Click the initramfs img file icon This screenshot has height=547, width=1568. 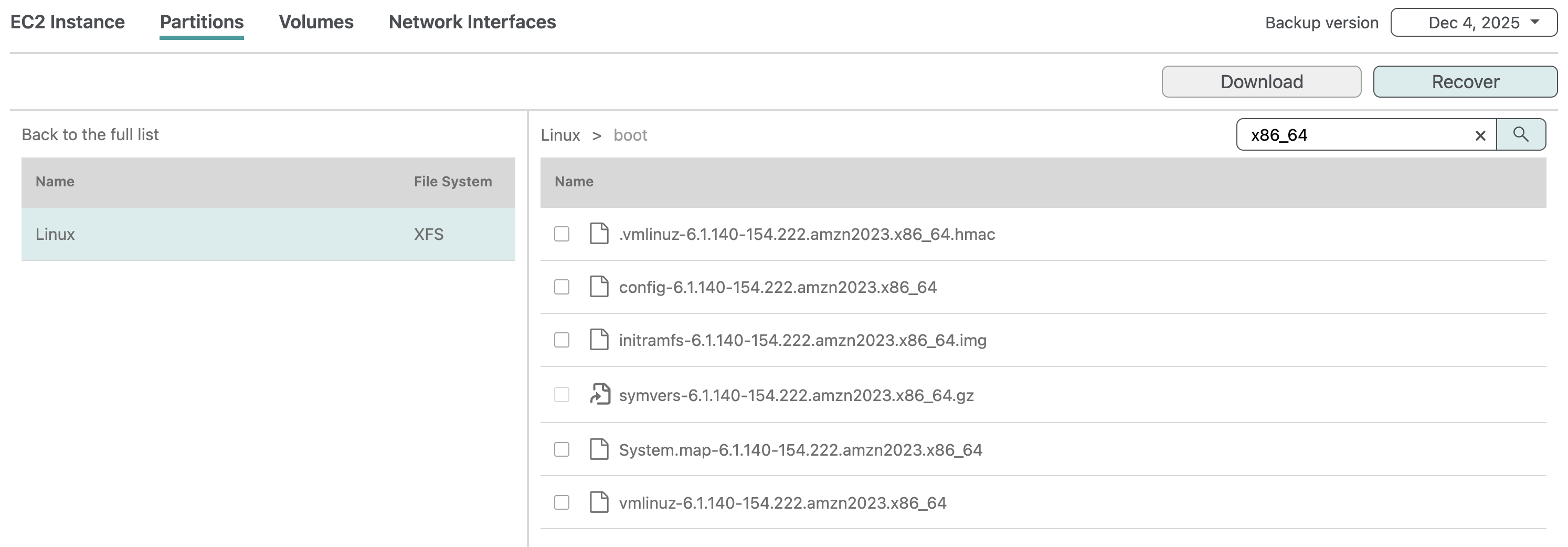click(x=599, y=340)
